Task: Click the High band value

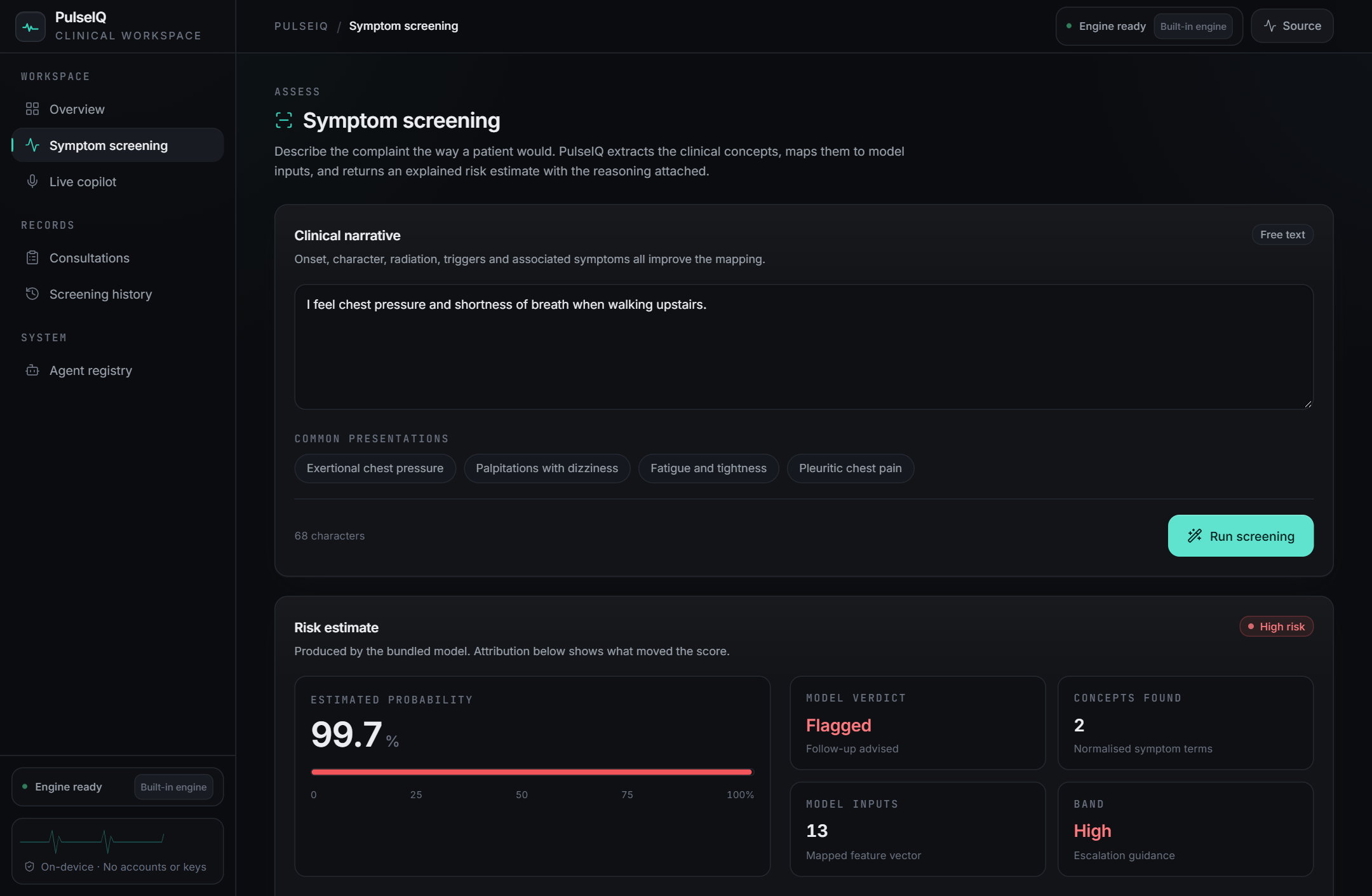Action: point(1093,831)
